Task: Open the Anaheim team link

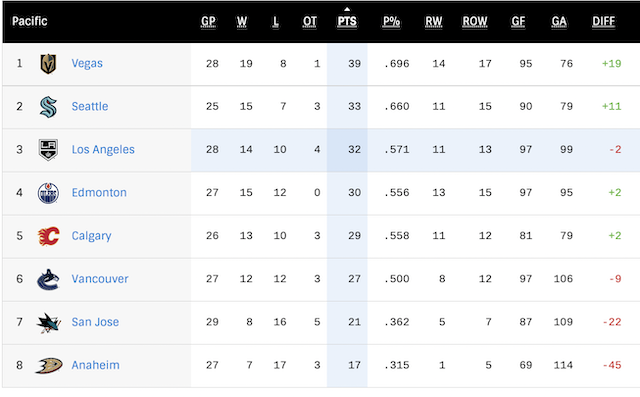Action: (x=96, y=365)
